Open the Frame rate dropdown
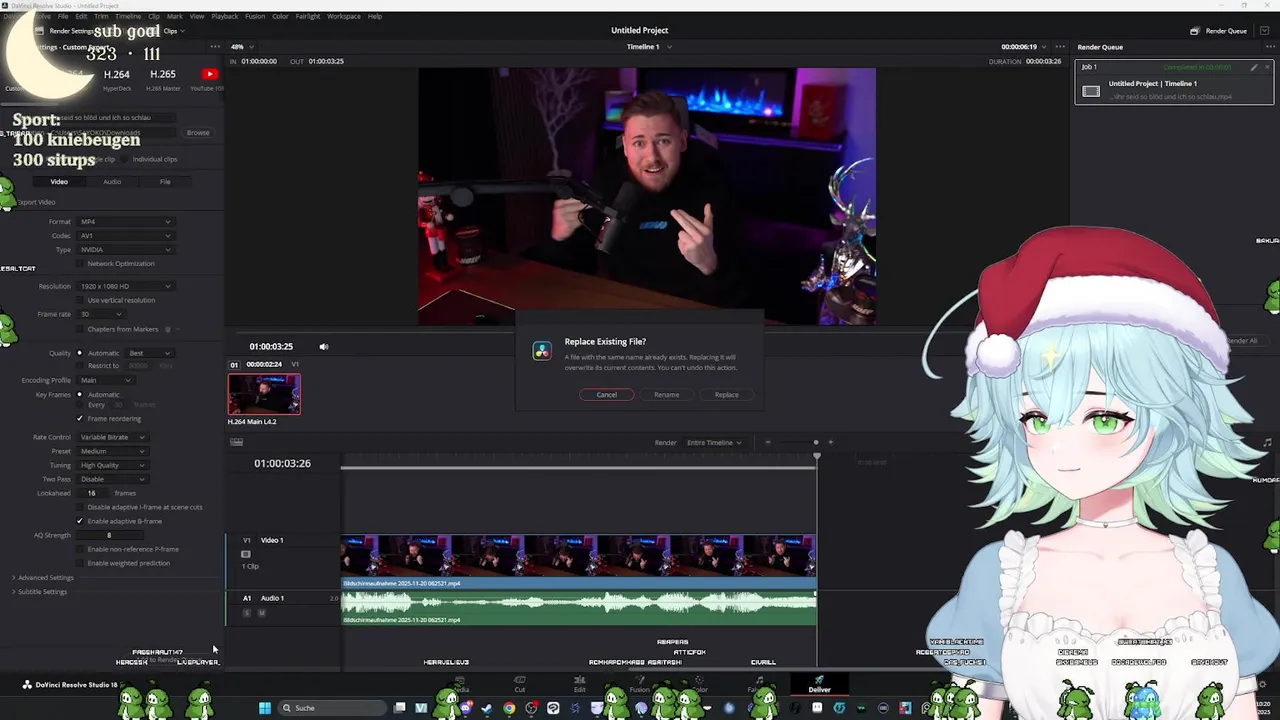 click(x=101, y=315)
